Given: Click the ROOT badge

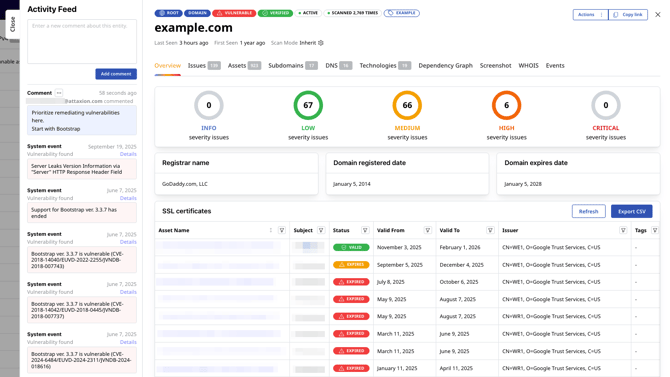Looking at the screenshot, I should point(168,13).
